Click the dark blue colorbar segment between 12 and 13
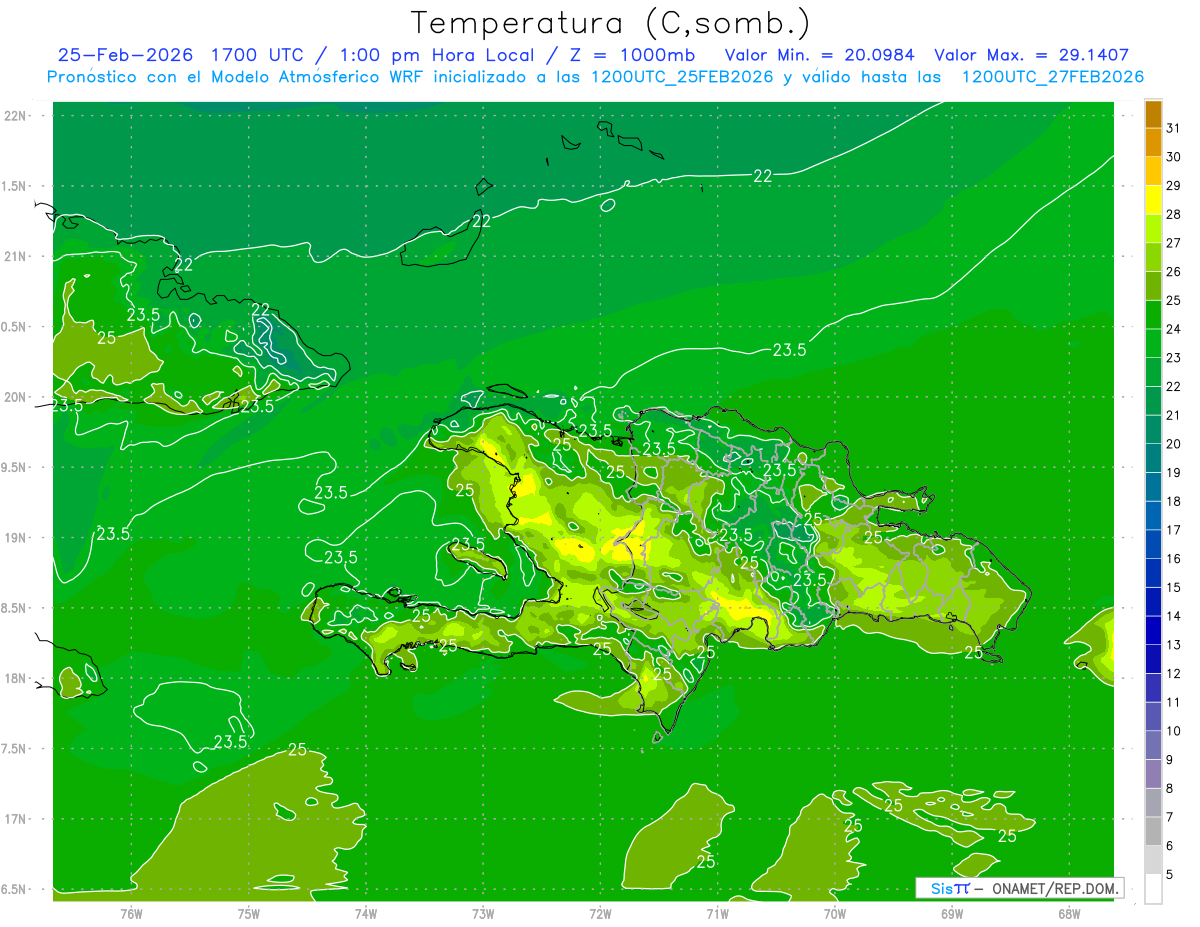Screen dimensions: 1200x927 point(1153,659)
